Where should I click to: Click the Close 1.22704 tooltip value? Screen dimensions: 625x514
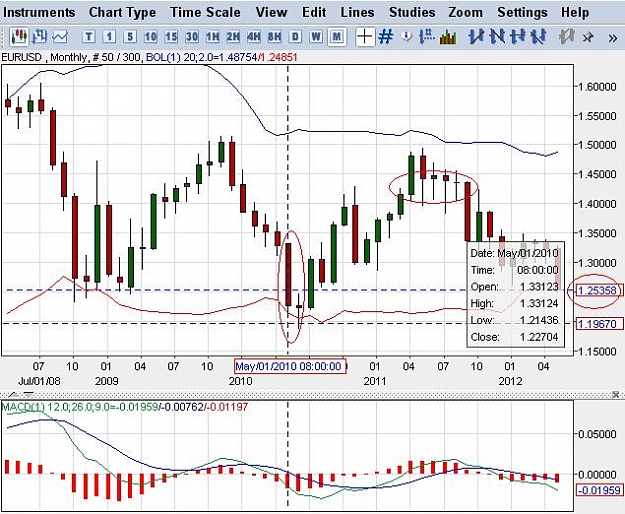click(x=539, y=337)
